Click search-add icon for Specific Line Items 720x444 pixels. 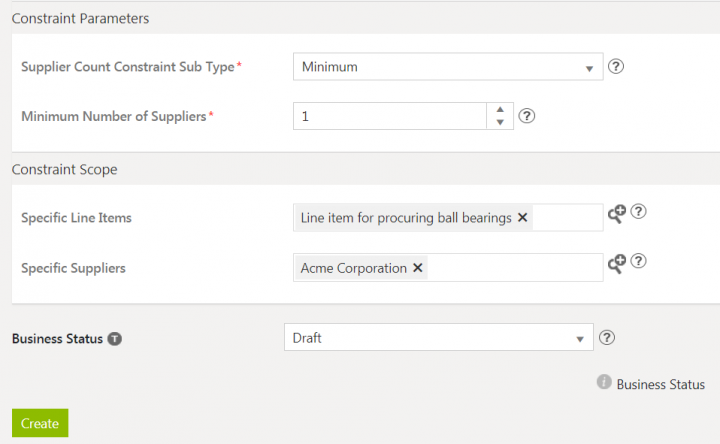[x=617, y=213]
